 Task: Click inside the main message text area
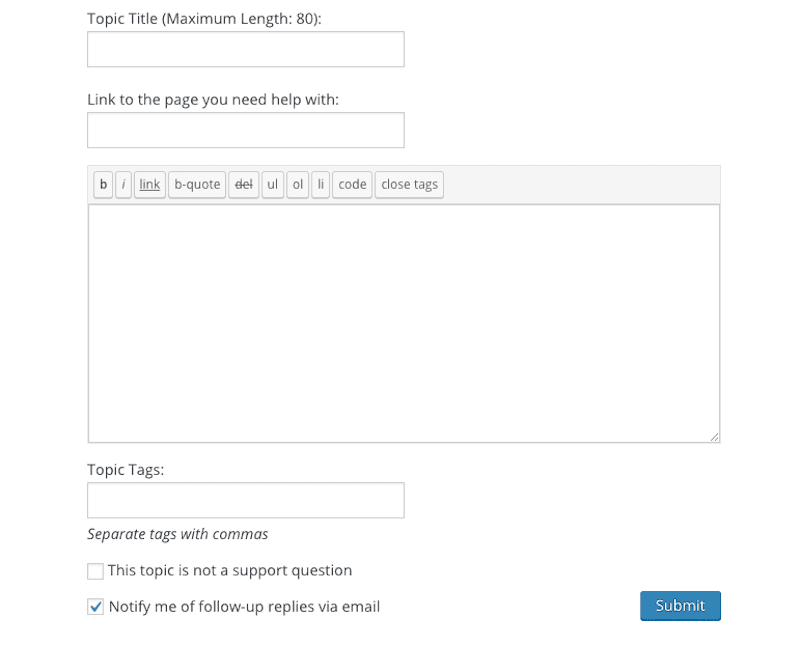point(403,322)
